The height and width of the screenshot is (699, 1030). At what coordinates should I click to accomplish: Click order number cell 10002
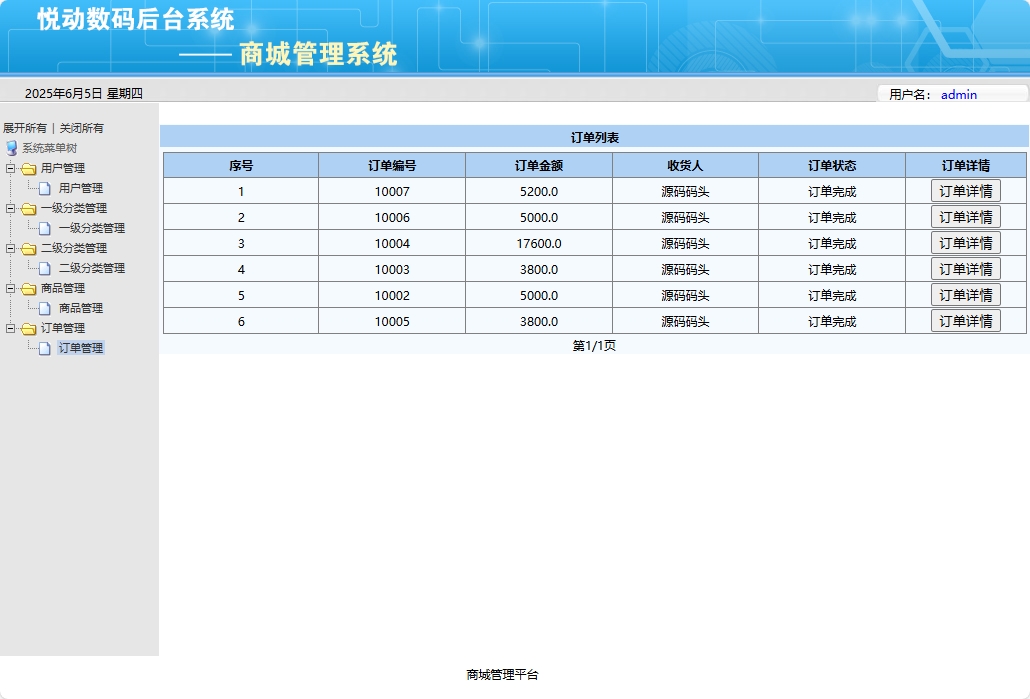coord(392,296)
